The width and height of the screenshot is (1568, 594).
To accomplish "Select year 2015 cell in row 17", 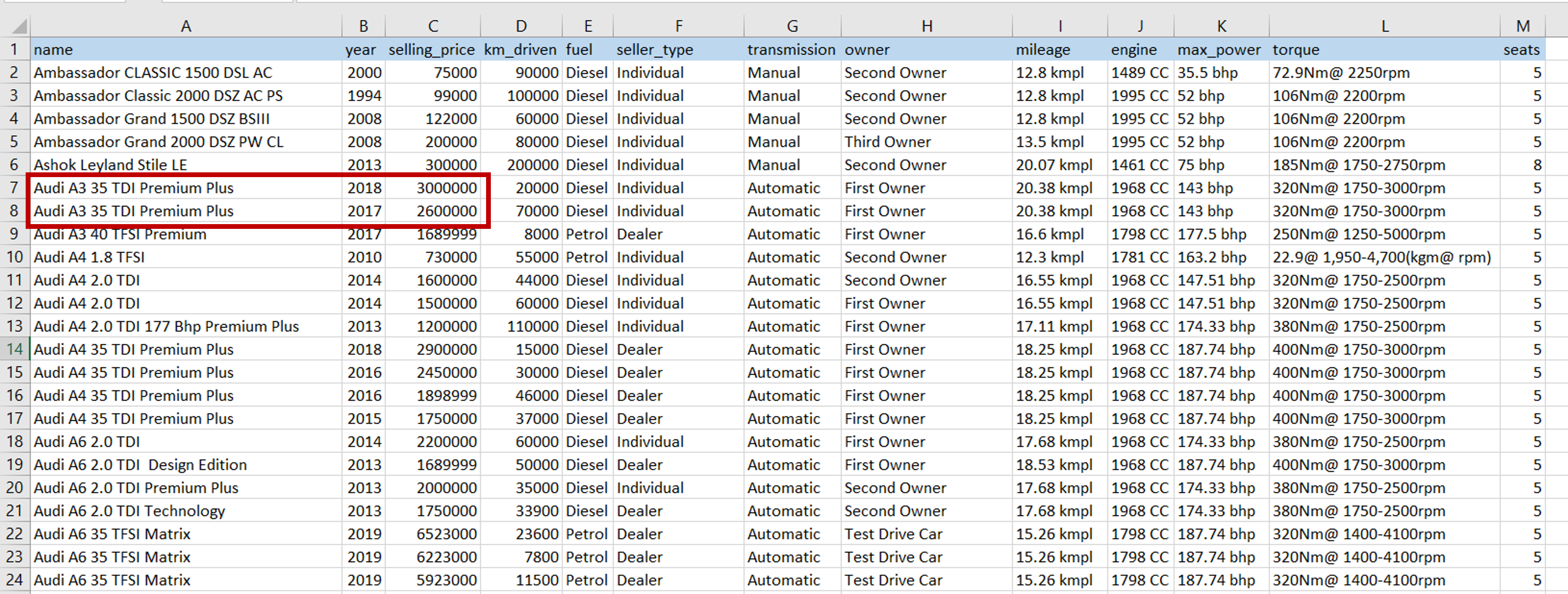I will click(x=363, y=419).
